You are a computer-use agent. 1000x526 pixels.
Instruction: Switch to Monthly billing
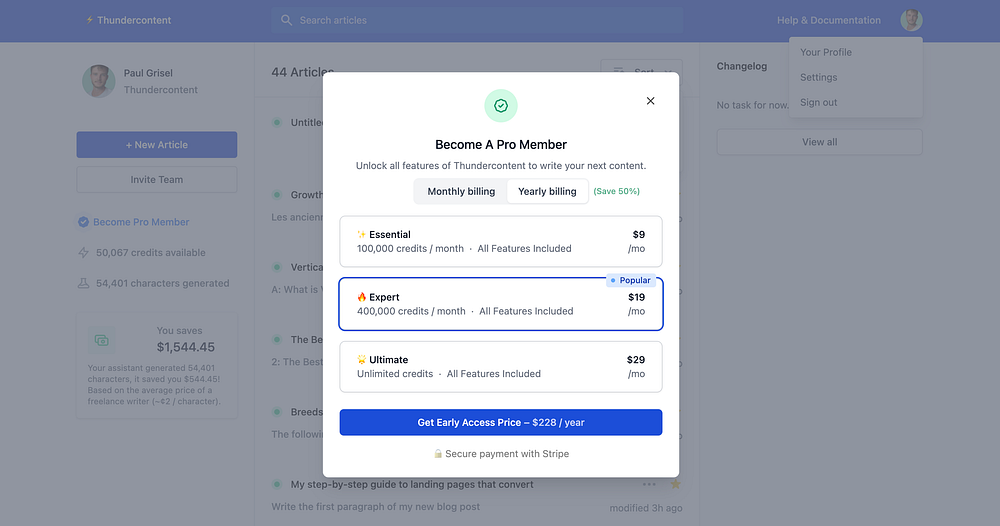(x=461, y=191)
